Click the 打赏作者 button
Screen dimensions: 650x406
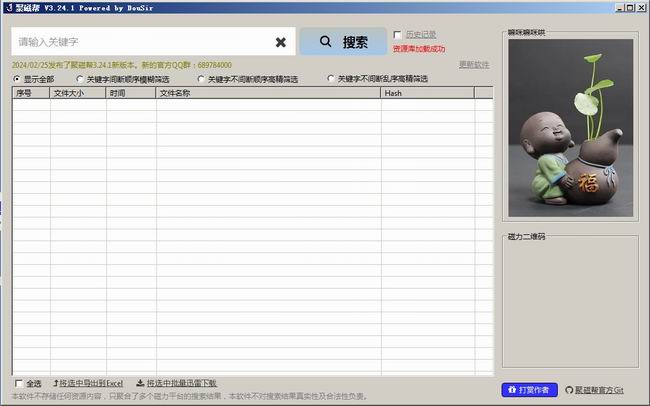tap(529, 390)
